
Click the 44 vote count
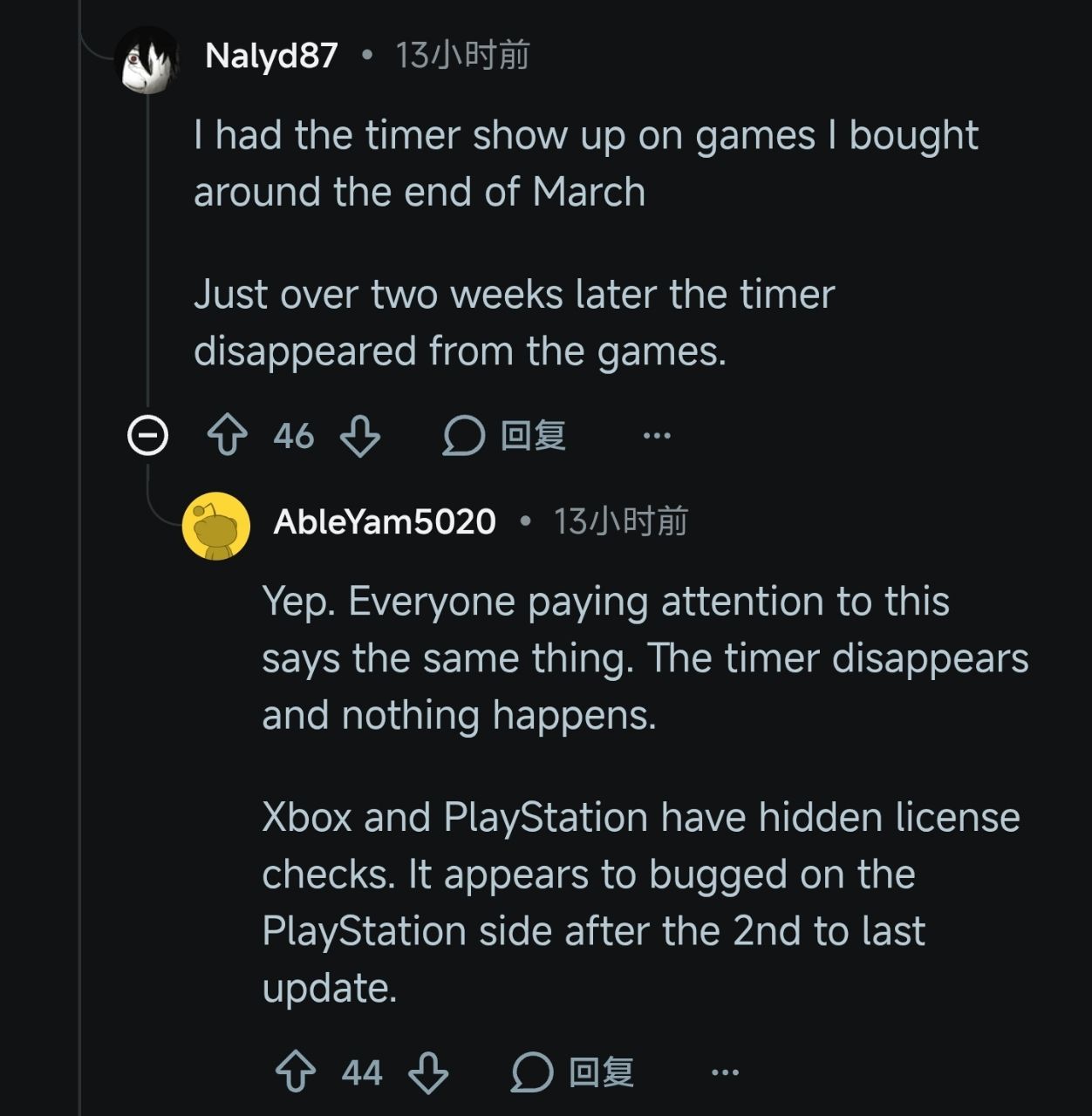click(362, 1072)
